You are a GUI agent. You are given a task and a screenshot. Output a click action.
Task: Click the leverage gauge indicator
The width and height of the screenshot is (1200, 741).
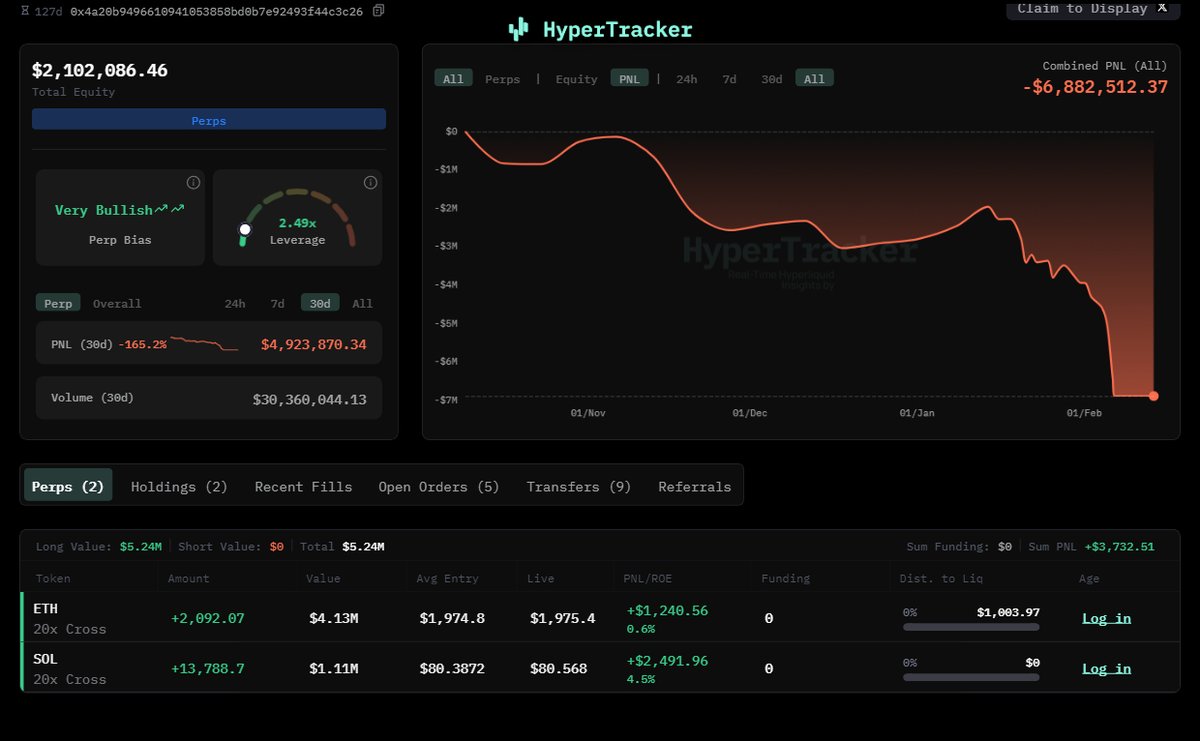(x=245, y=230)
